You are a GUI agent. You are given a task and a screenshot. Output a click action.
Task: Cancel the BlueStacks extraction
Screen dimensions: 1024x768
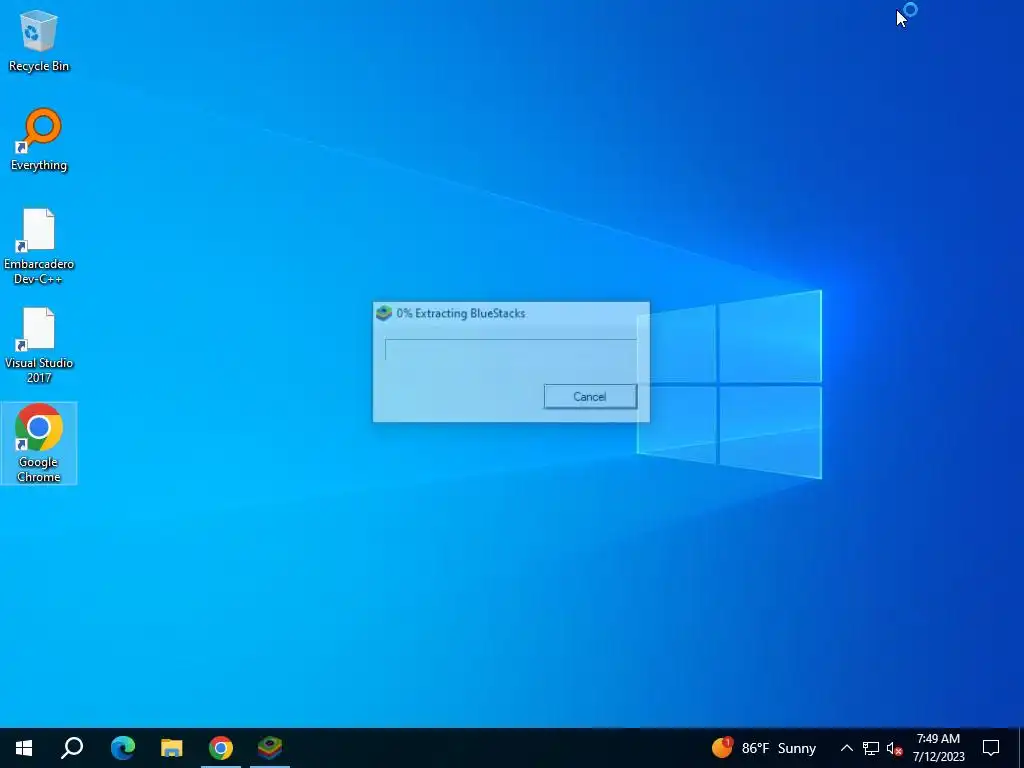point(590,396)
